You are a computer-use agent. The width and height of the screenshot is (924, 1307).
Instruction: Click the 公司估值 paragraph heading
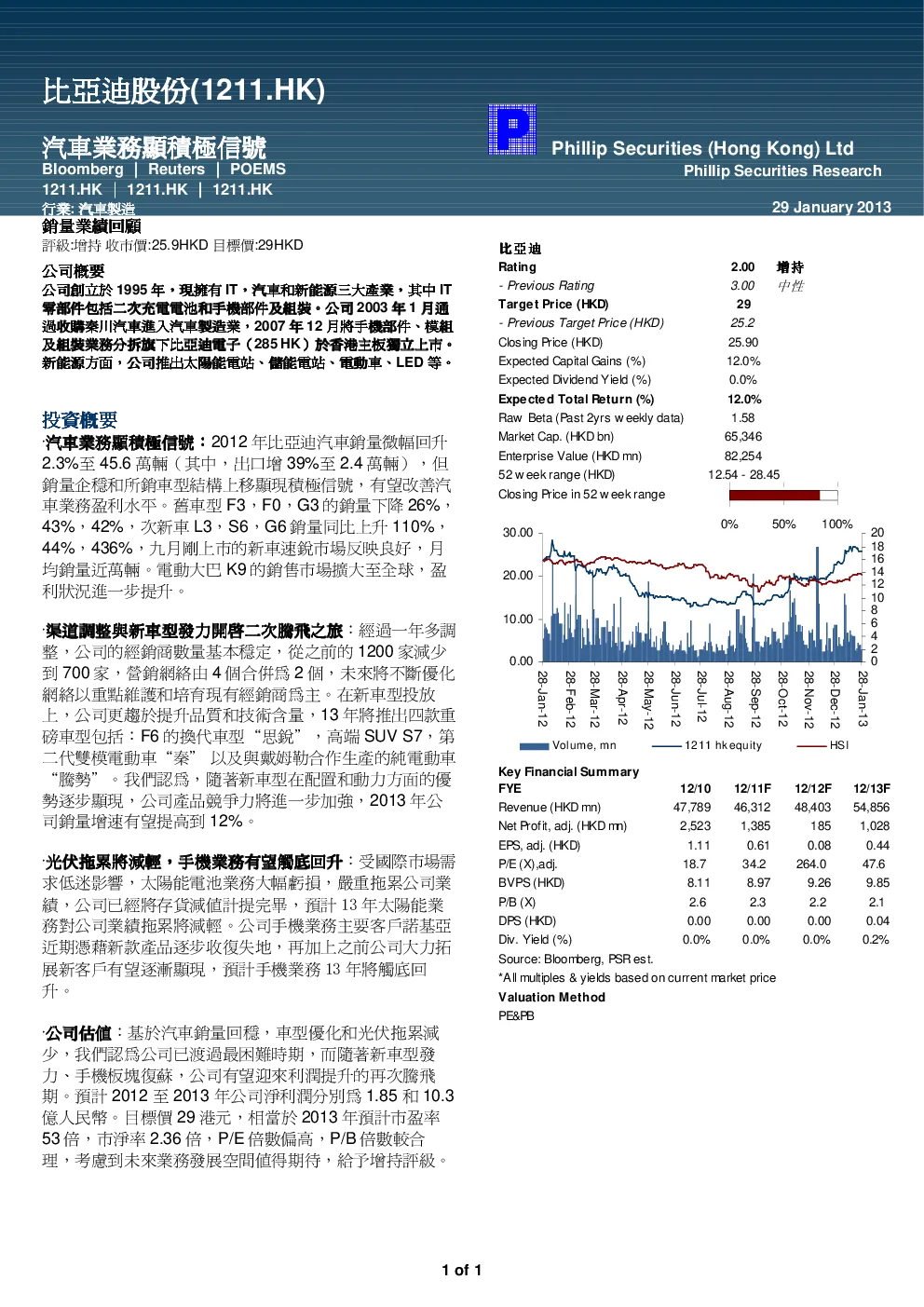78,1033
